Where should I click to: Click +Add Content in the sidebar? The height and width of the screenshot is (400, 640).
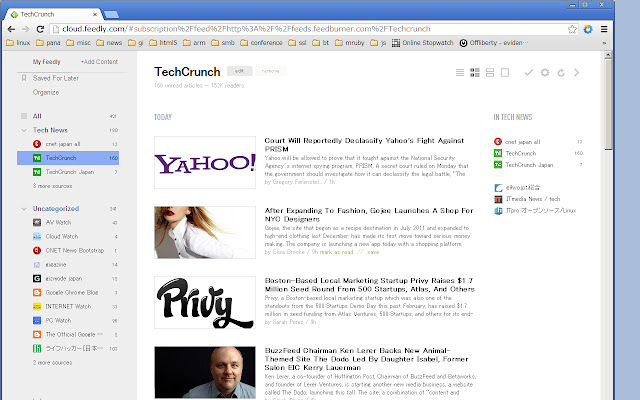click(x=99, y=62)
